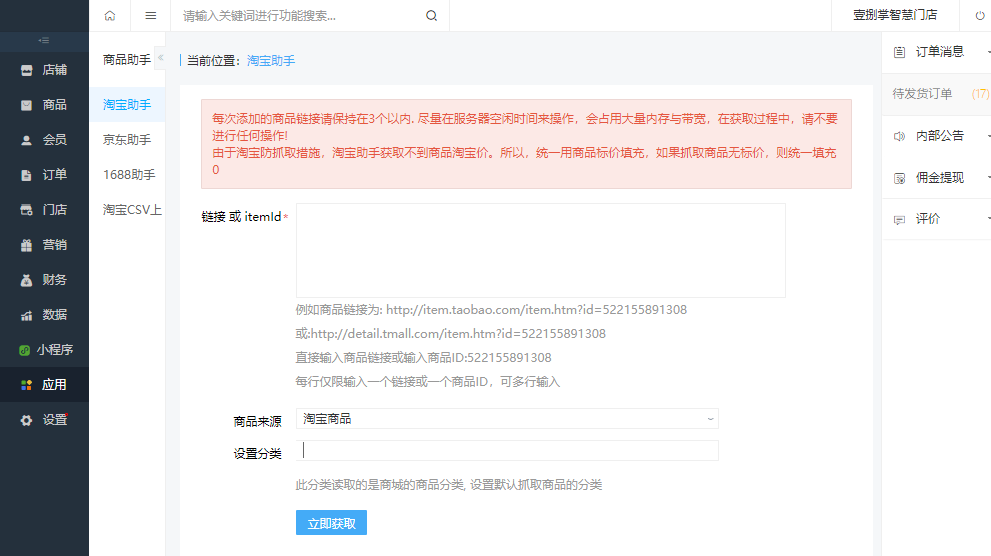The image size is (991, 556).
Task: Select 京东助手 submenu tab
Action: 127,140
